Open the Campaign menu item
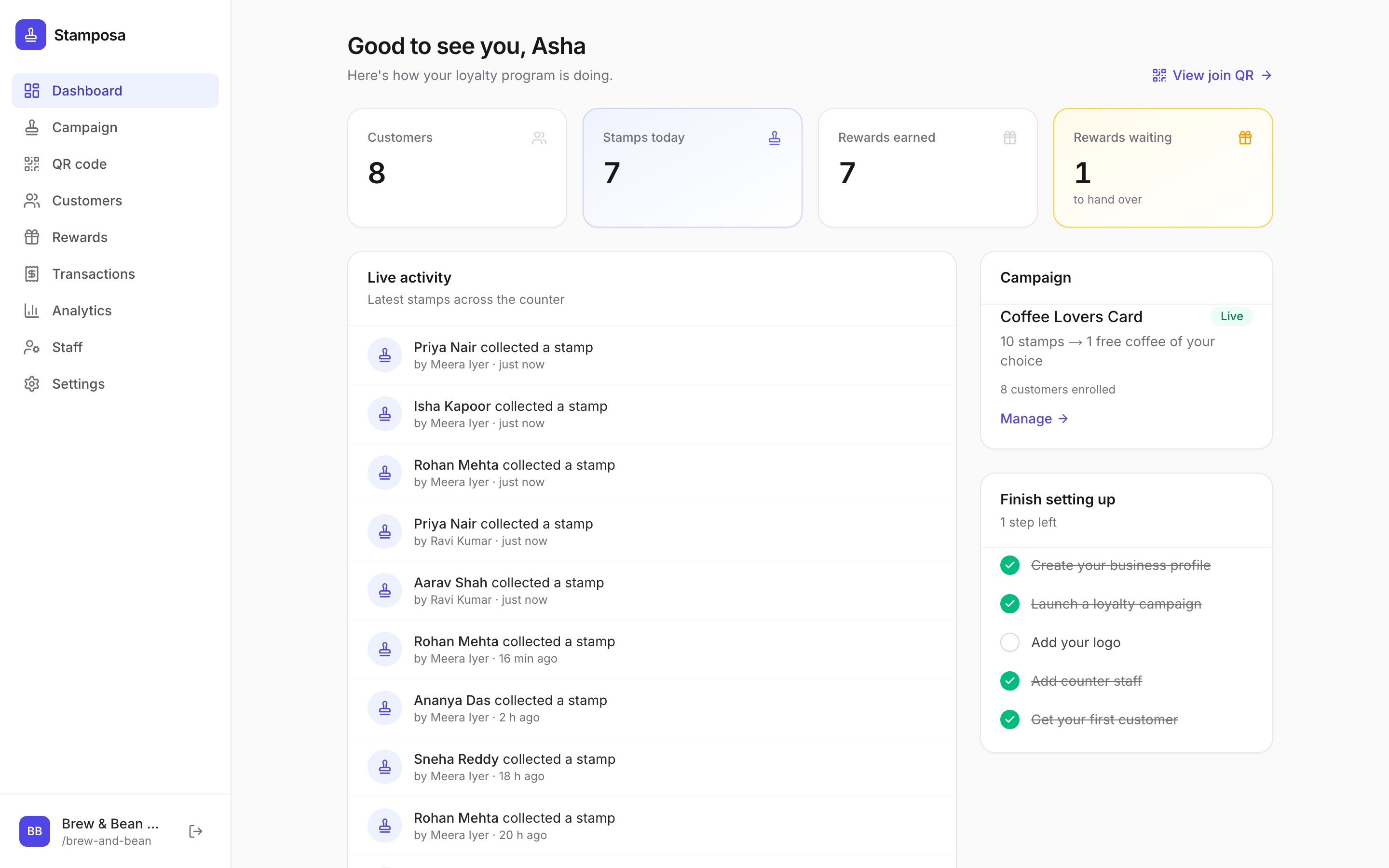The height and width of the screenshot is (868, 1389). coord(115,127)
